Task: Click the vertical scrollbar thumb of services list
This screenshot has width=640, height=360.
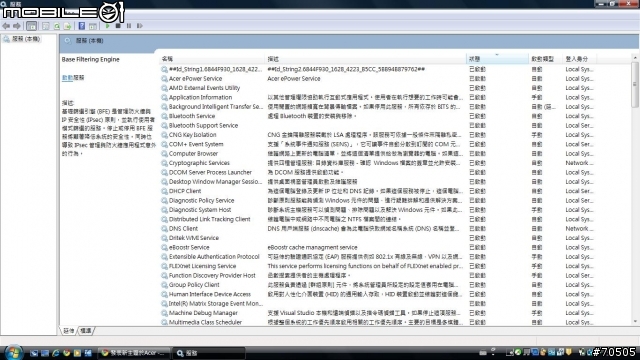Action: point(635,85)
